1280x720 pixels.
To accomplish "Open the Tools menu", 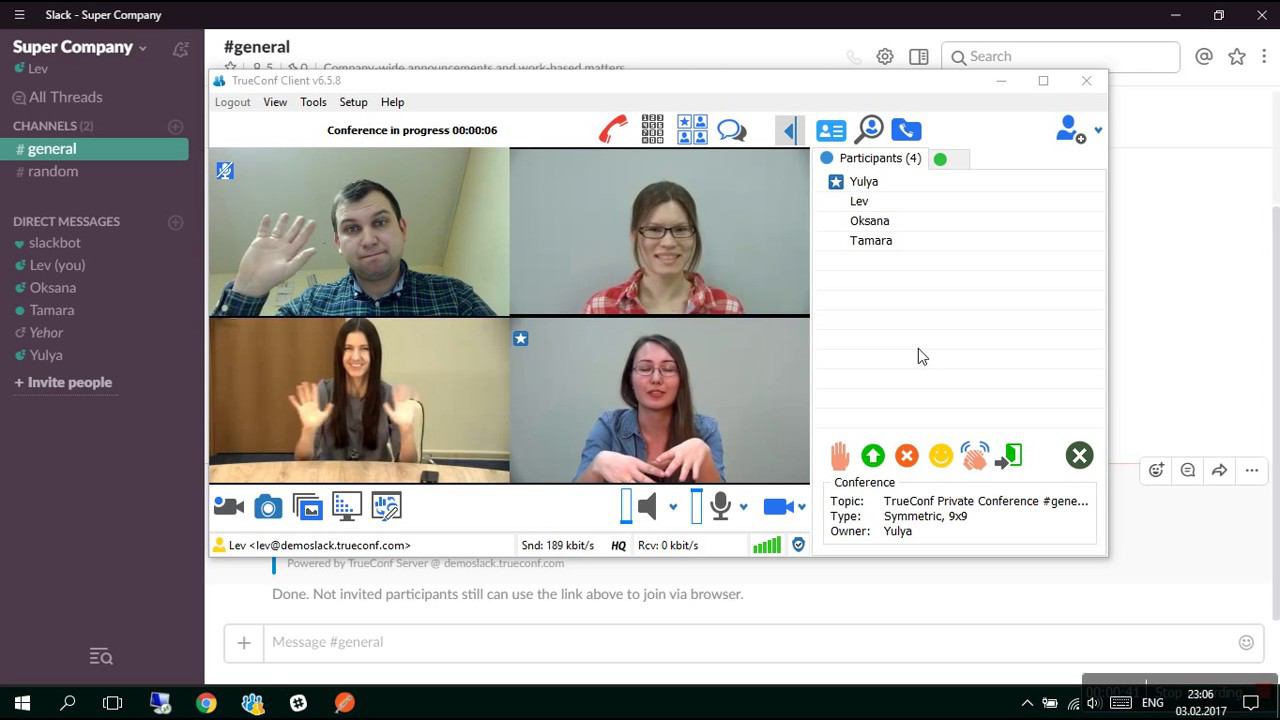I will (x=313, y=102).
